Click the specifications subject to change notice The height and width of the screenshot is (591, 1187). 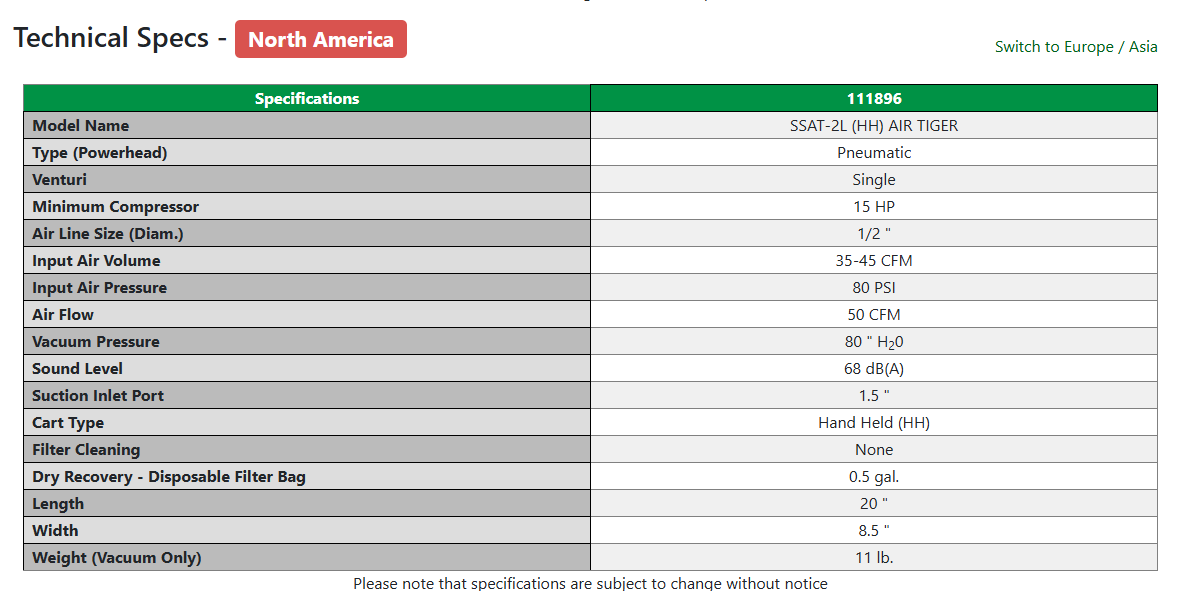pos(590,583)
